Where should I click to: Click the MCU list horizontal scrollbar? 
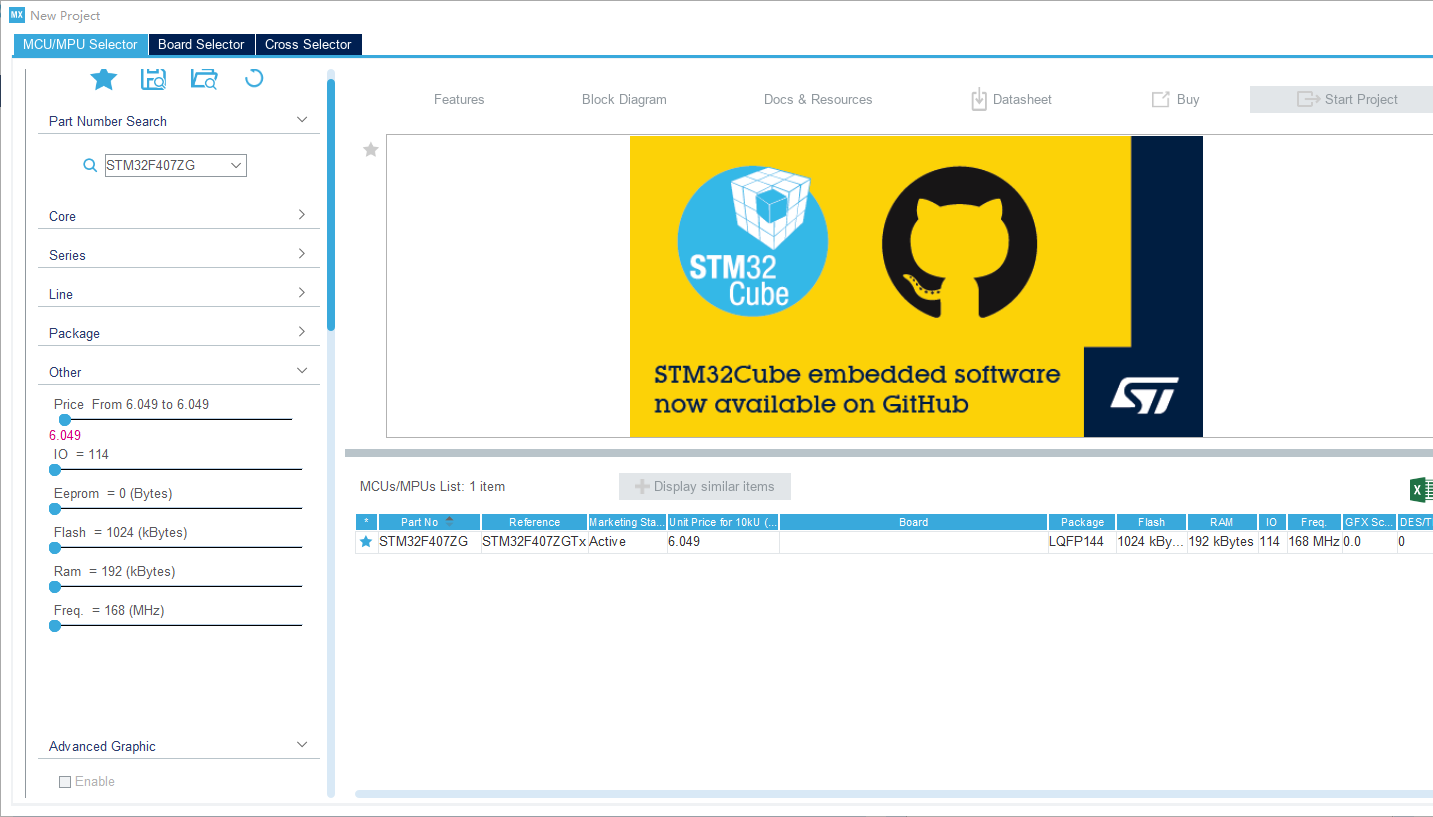point(894,794)
